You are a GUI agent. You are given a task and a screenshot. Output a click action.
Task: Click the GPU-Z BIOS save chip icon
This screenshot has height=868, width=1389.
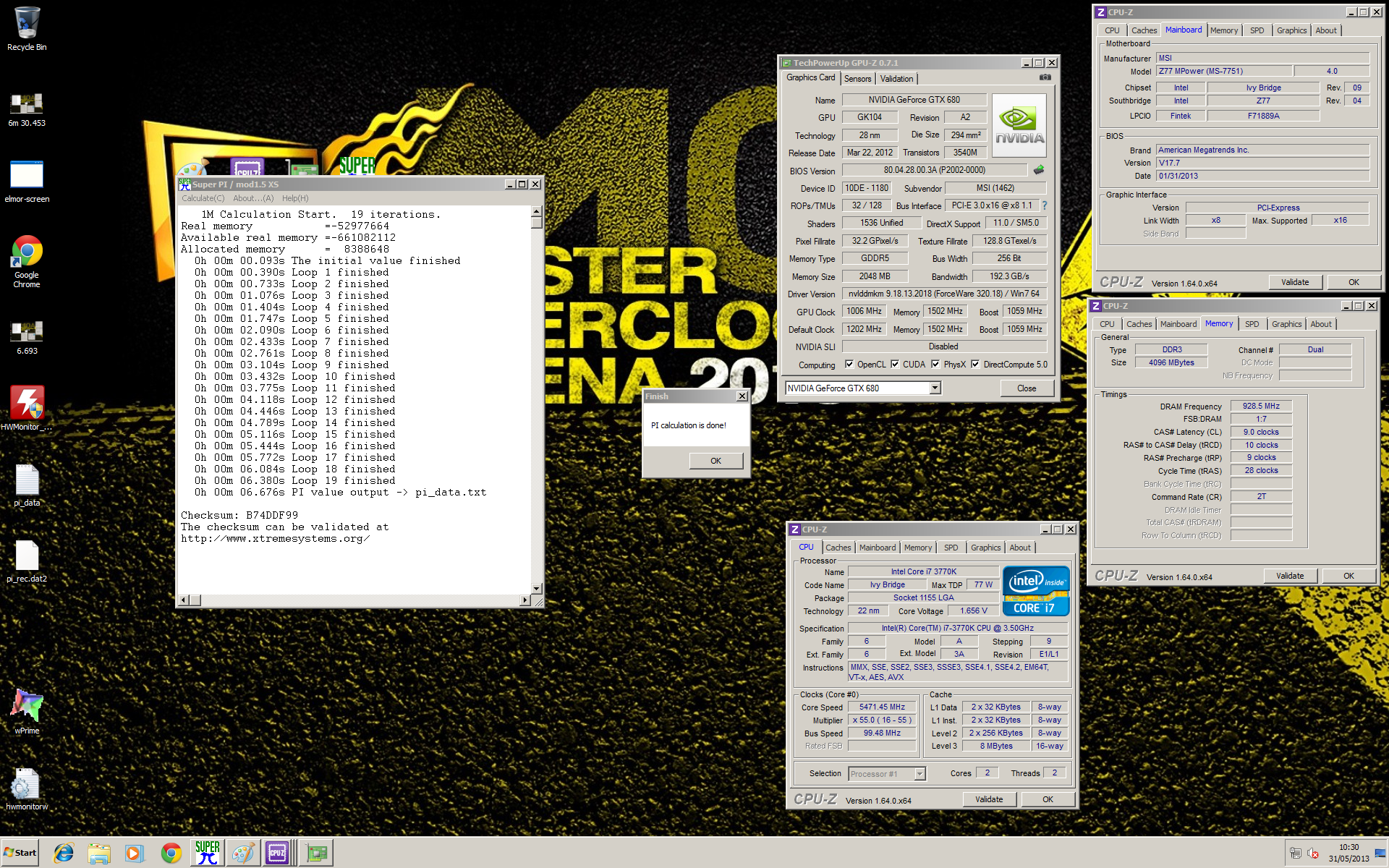click(1039, 170)
